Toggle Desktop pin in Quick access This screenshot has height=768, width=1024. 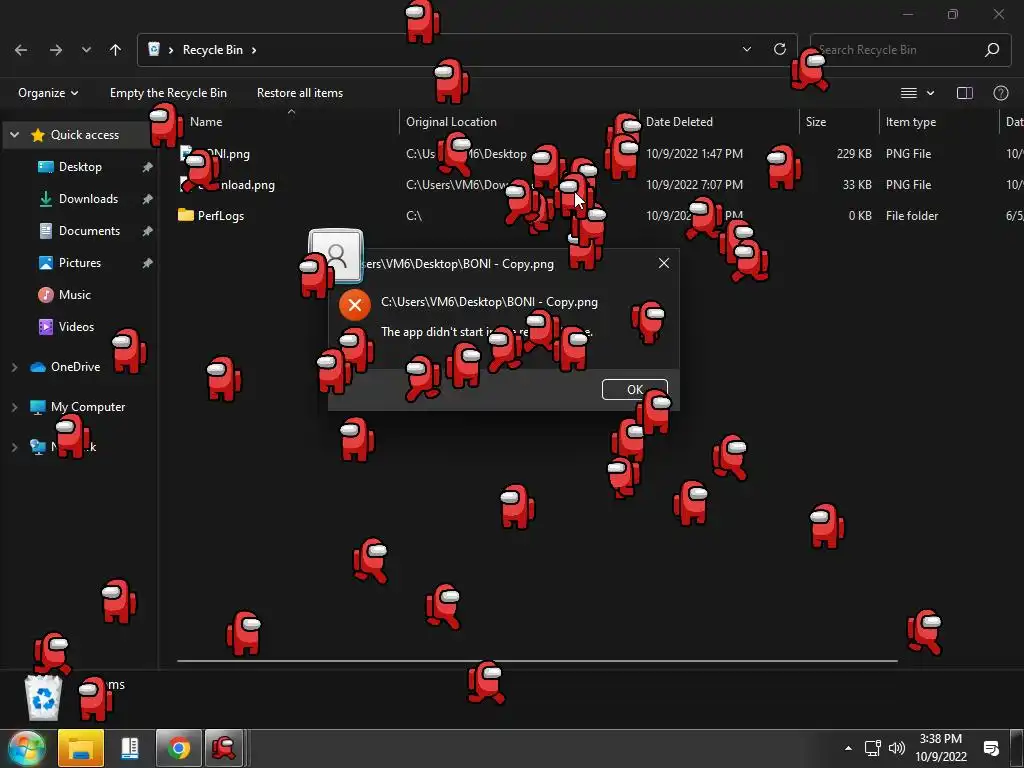[x=148, y=167]
